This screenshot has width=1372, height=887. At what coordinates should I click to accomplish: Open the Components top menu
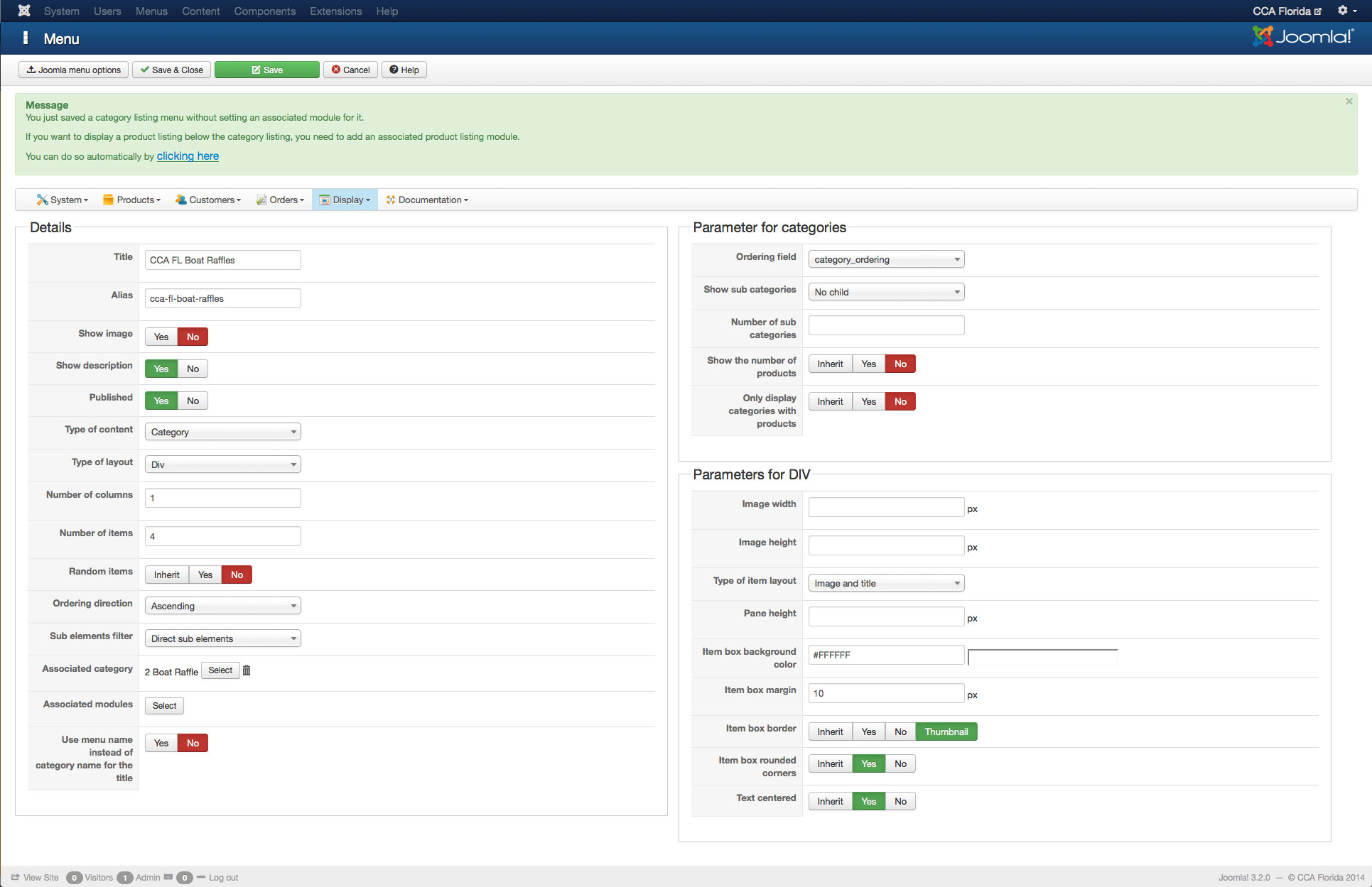pos(264,11)
